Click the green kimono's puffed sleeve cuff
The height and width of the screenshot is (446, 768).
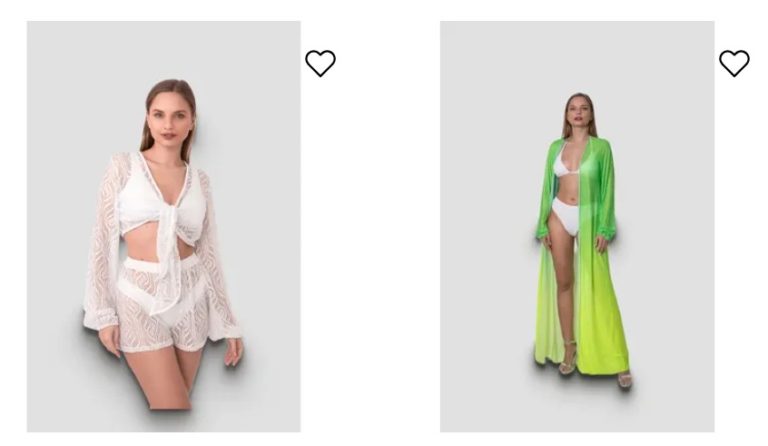(608, 231)
